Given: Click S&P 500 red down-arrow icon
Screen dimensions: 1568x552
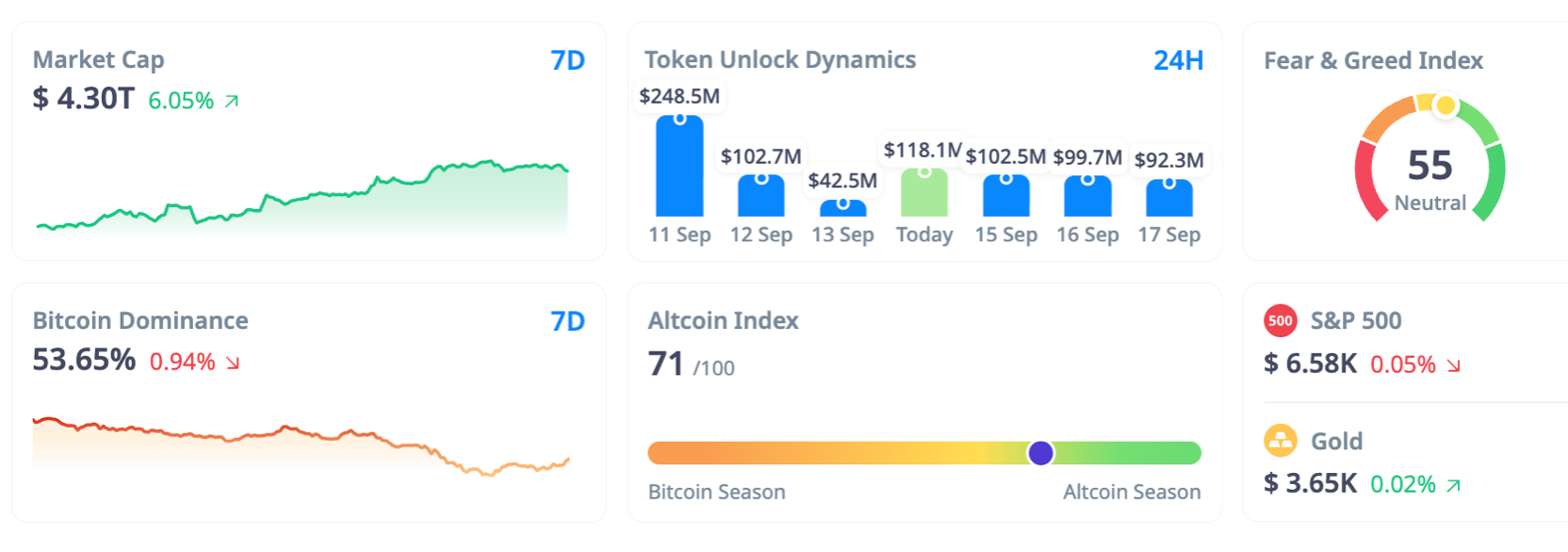Looking at the screenshot, I should [1454, 365].
